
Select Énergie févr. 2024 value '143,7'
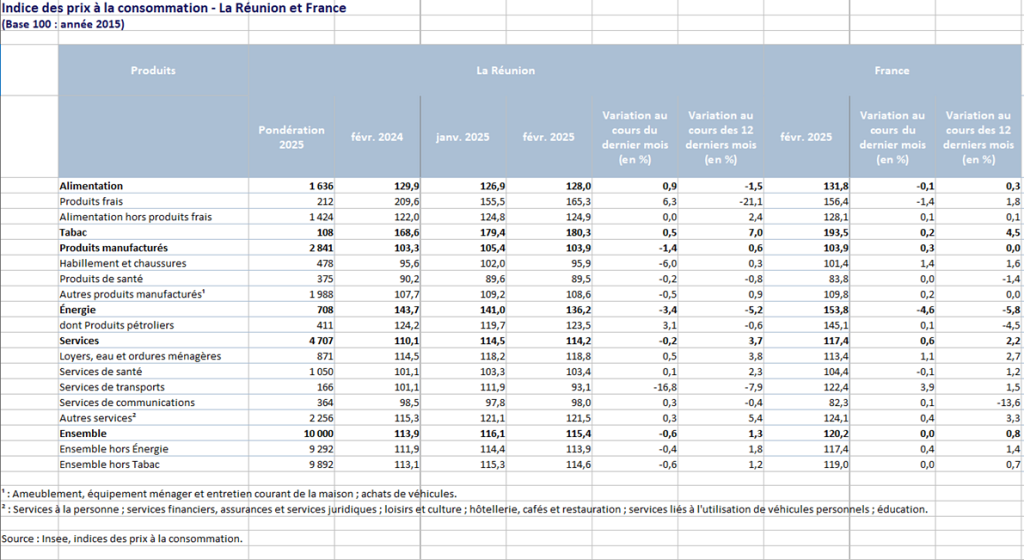[x=407, y=310]
